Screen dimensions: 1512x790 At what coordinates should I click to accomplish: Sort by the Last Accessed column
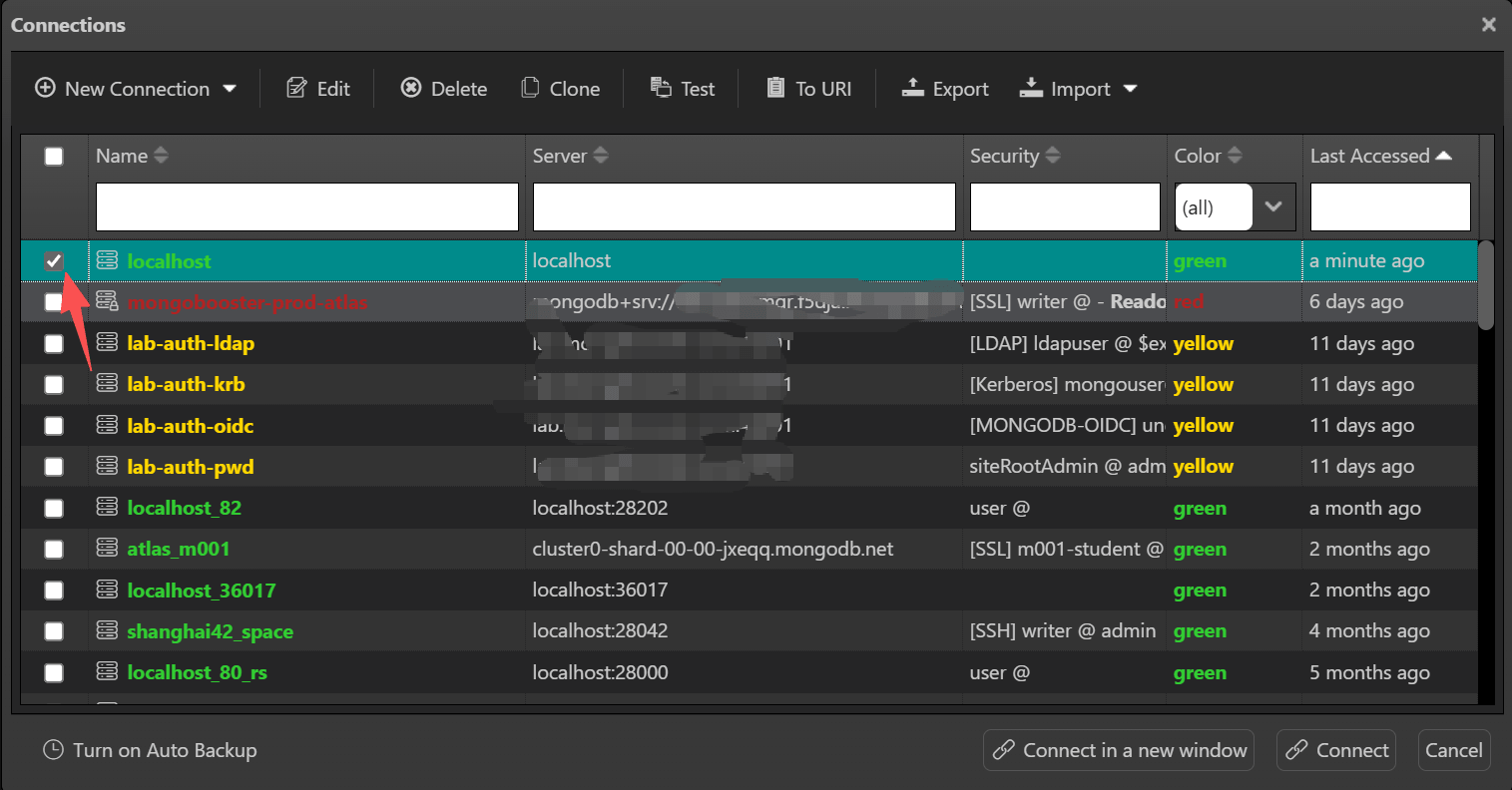click(1381, 156)
